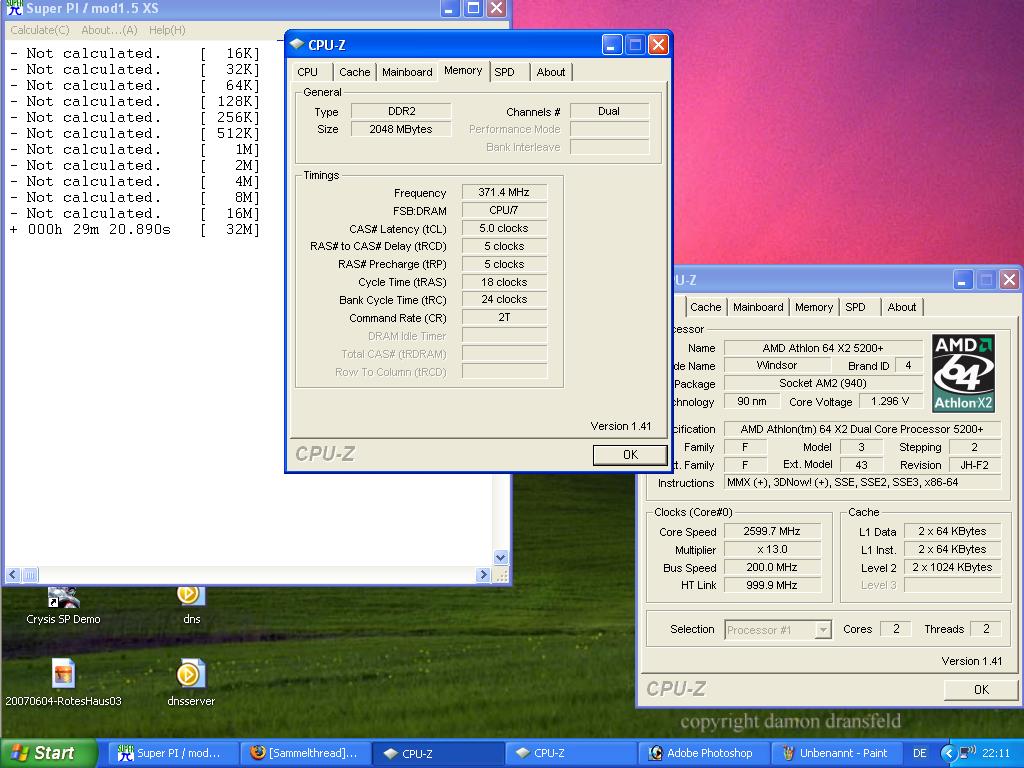
Task: Click Super PI scroll down arrow
Action: [501, 557]
